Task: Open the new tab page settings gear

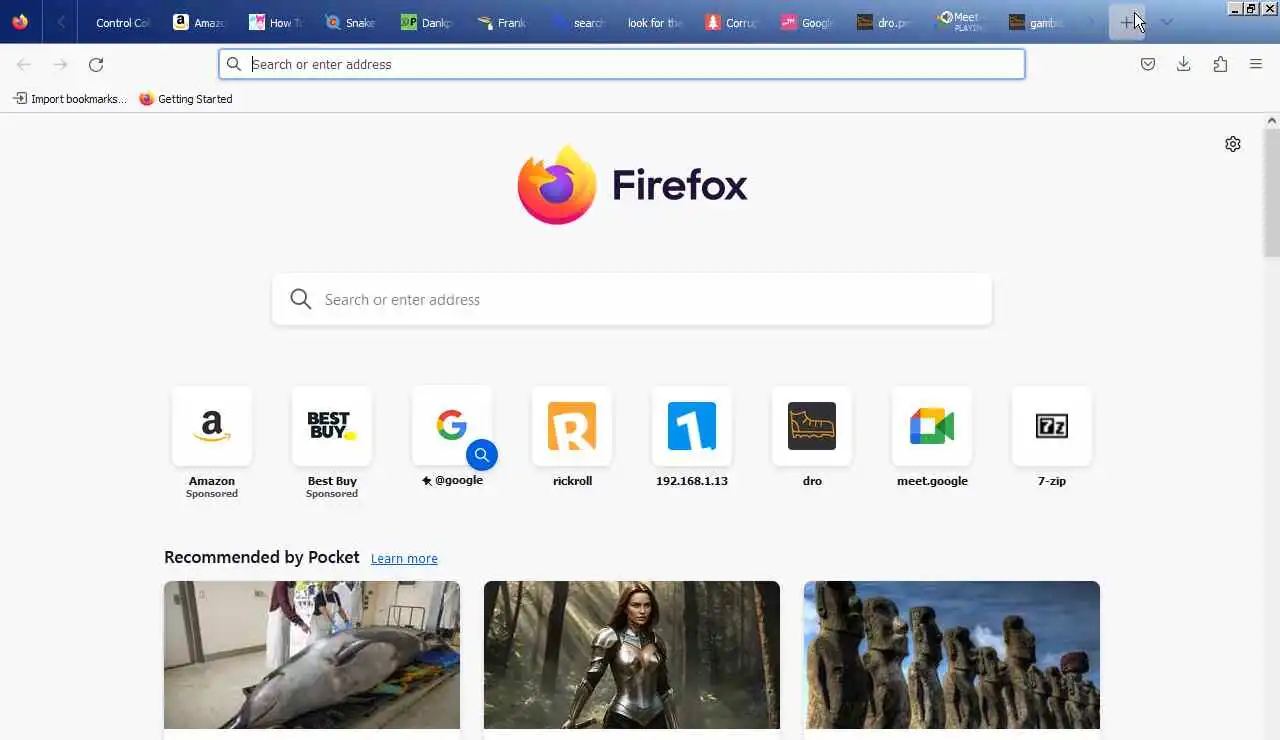Action: [1233, 144]
